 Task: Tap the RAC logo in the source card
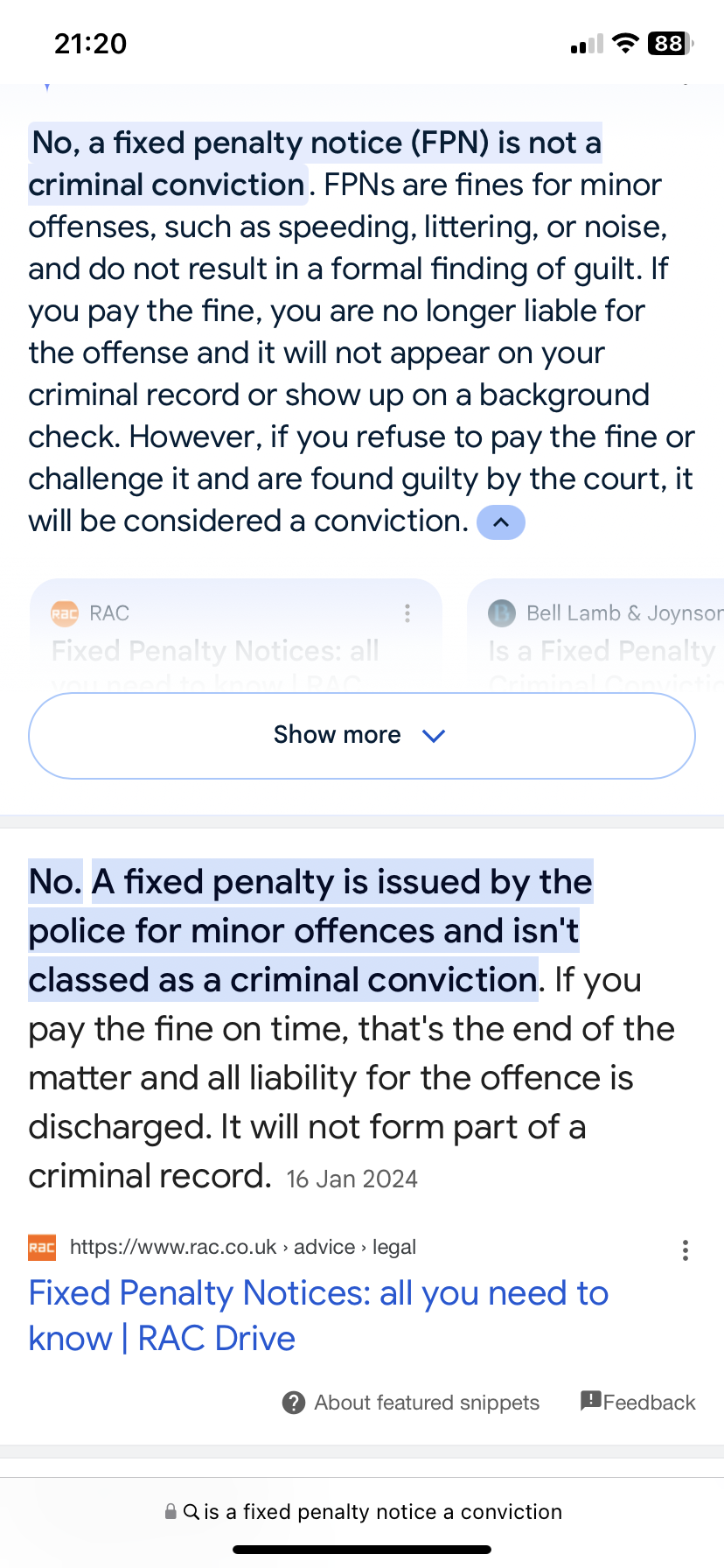pyautogui.click(x=65, y=613)
